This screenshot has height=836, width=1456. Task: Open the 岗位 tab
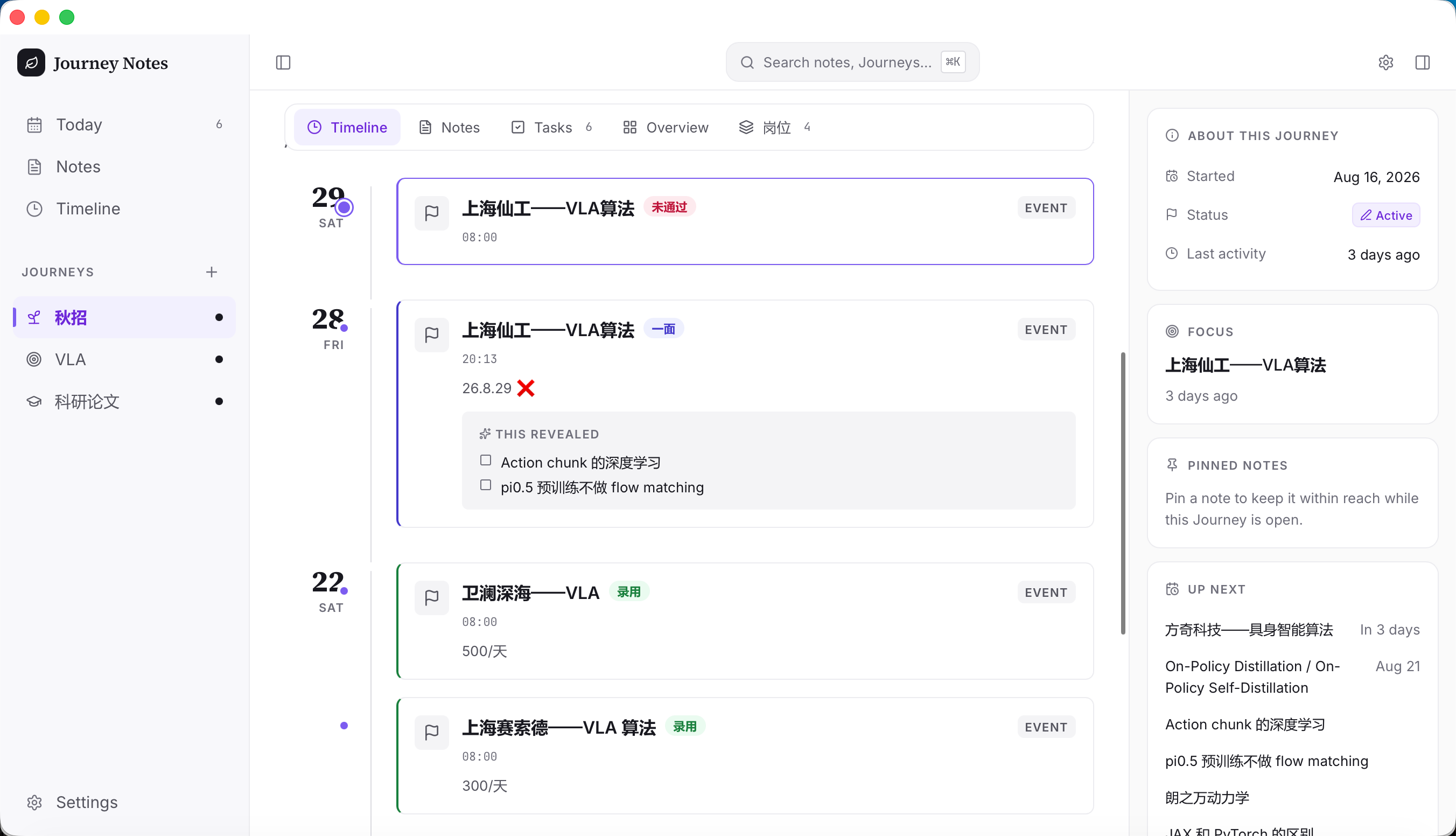(774, 127)
